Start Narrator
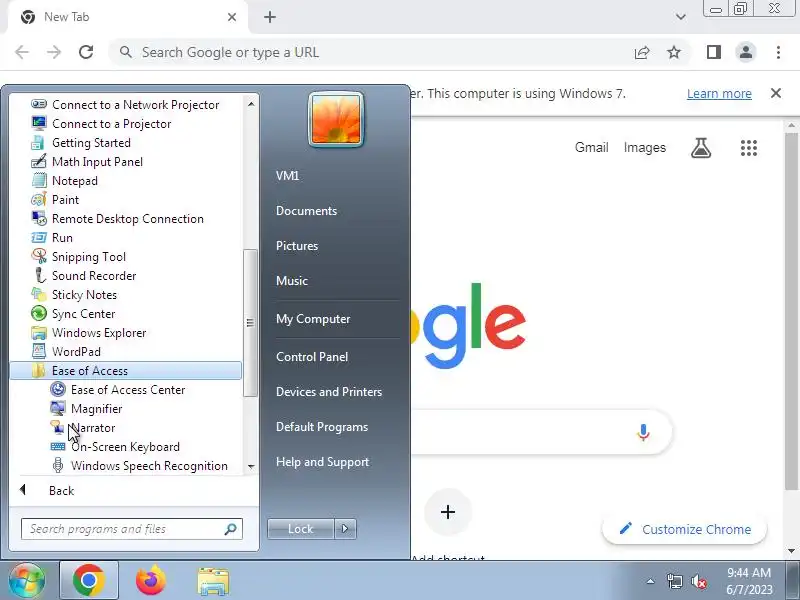 coord(83,428)
